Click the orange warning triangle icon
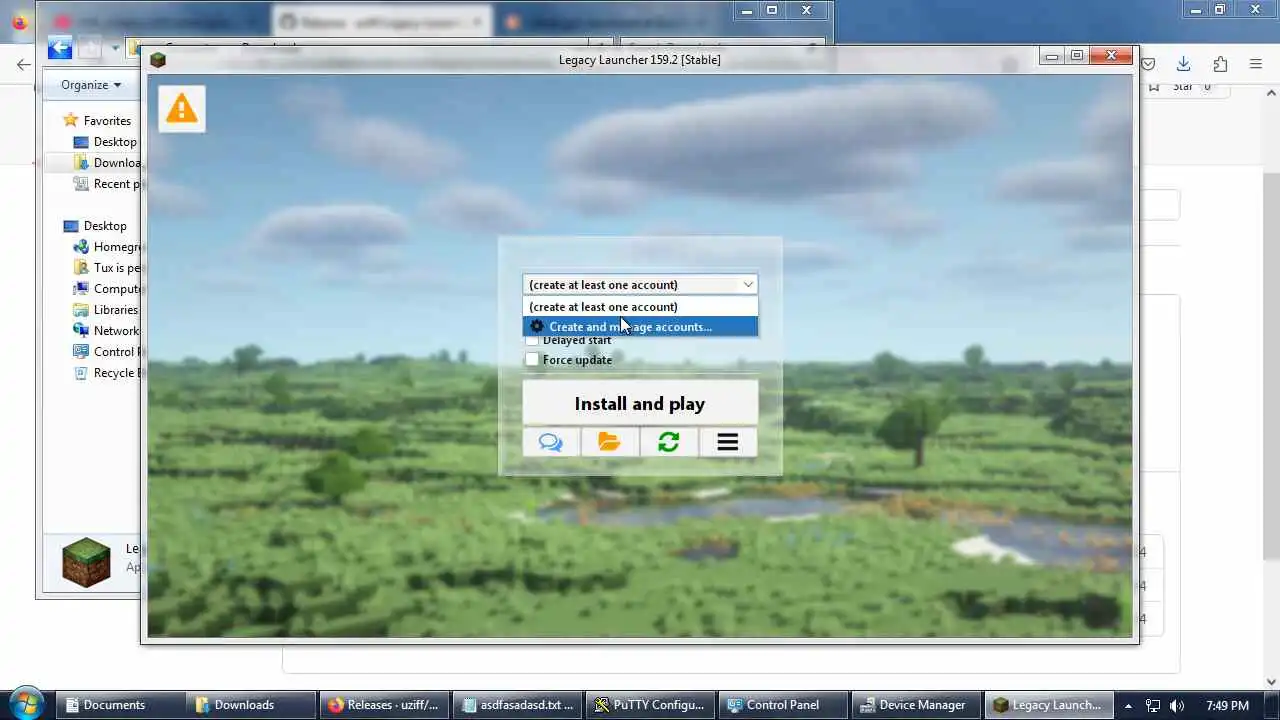Screen dimensions: 1280x720 click(181, 108)
